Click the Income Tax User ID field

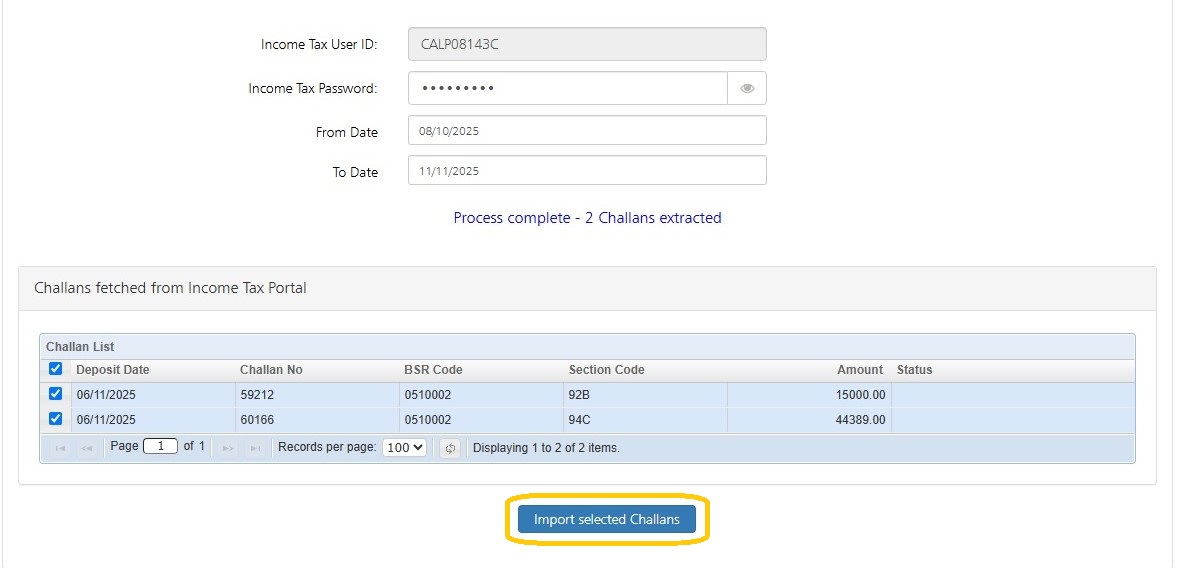587,44
